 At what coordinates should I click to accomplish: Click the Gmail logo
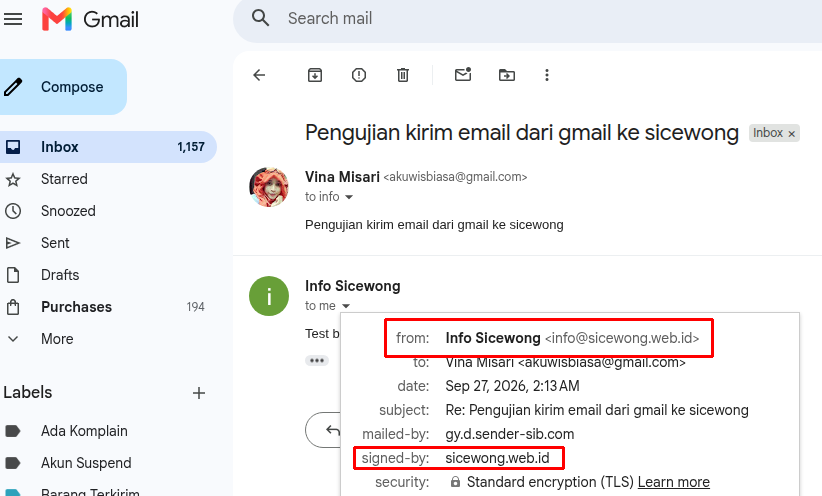(x=90, y=19)
